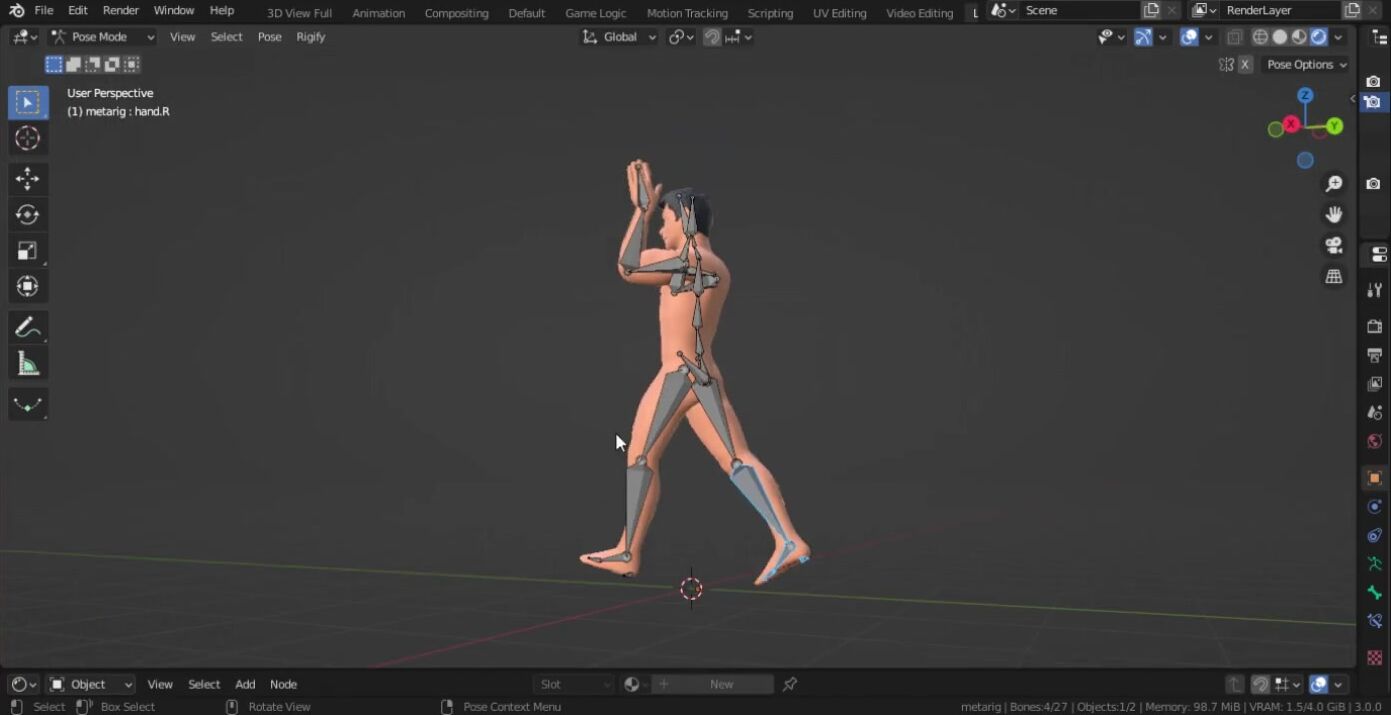
Task: Select the Rotate tool
Action: click(27, 215)
